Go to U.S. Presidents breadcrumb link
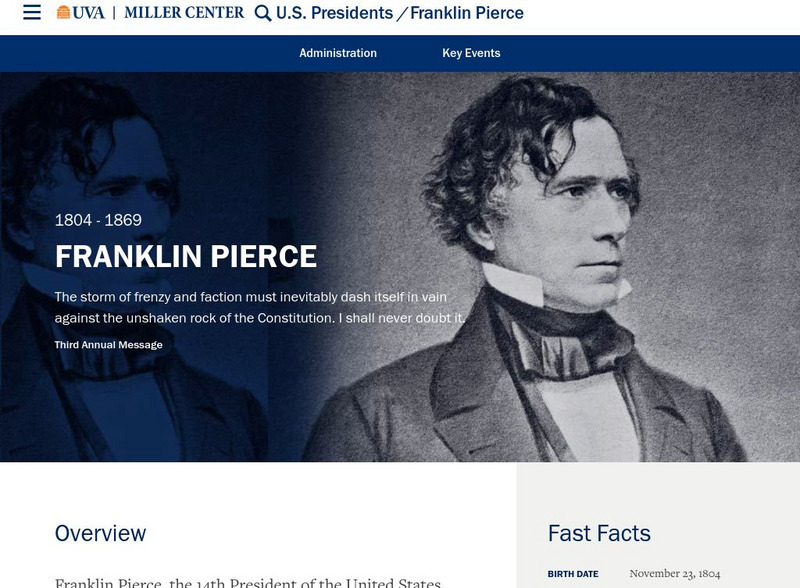800x588 pixels. [x=334, y=13]
